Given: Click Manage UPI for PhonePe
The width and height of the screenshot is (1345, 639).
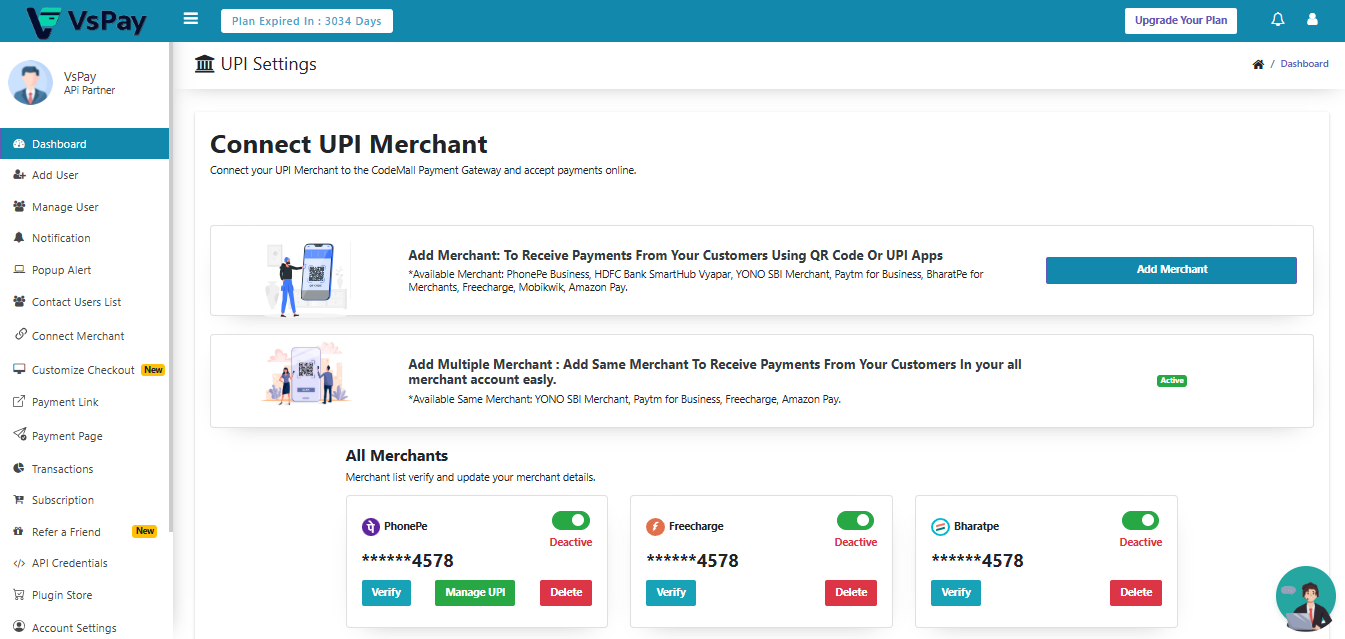Looking at the screenshot, I should pos(475,593).
